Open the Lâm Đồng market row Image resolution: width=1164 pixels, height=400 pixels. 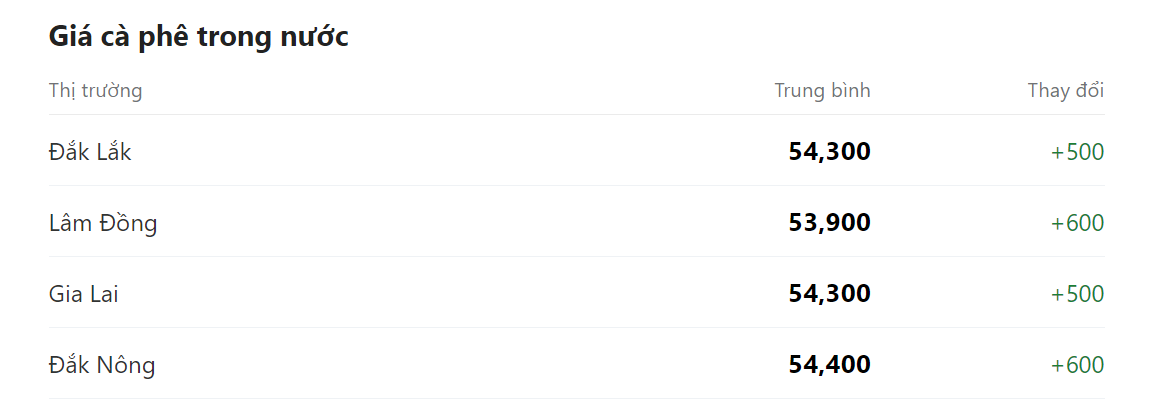point(103,223)
